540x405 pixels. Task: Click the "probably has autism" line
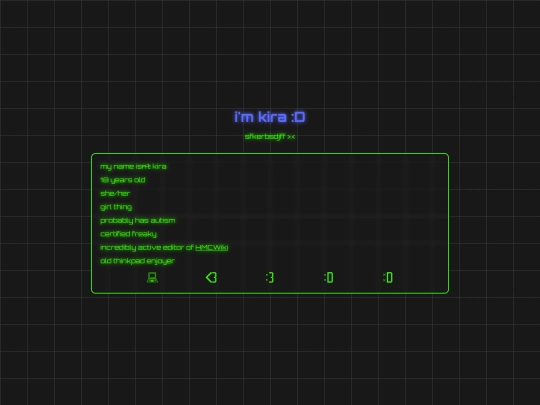click(137, 220)
